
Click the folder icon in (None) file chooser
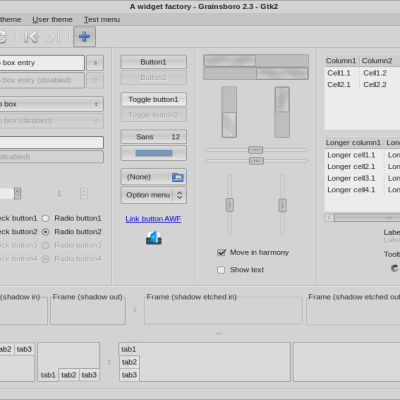(178, 177)
